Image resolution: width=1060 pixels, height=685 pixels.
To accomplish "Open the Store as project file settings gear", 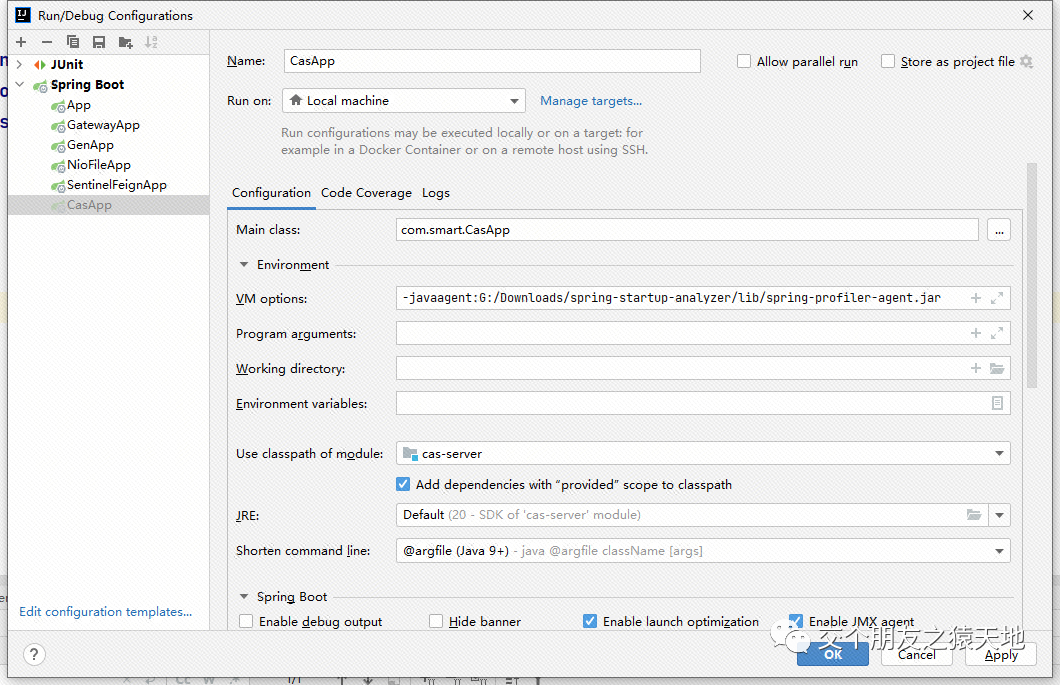I will [1026, 62].
